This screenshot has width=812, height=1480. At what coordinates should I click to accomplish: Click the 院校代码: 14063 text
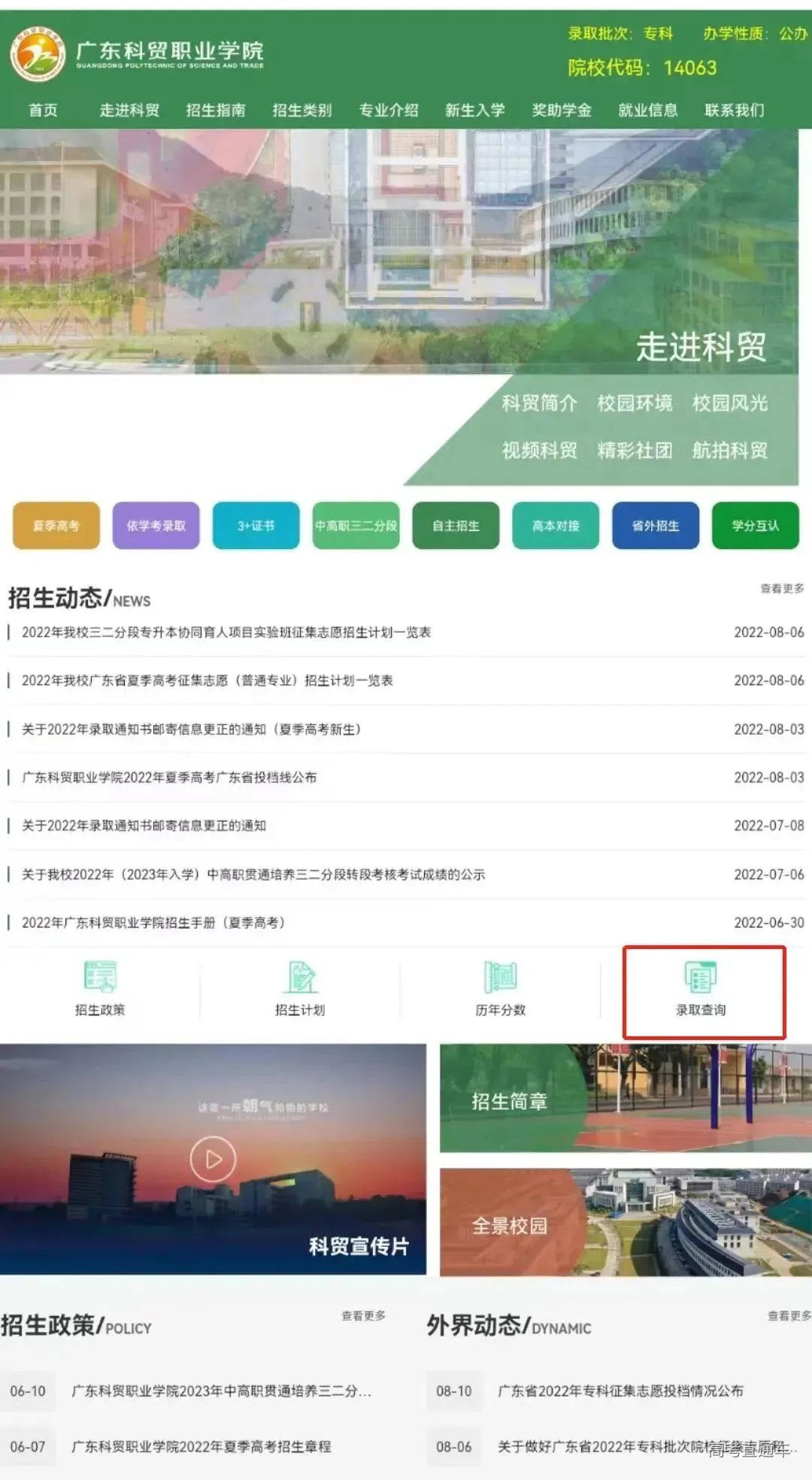point(643,68)
